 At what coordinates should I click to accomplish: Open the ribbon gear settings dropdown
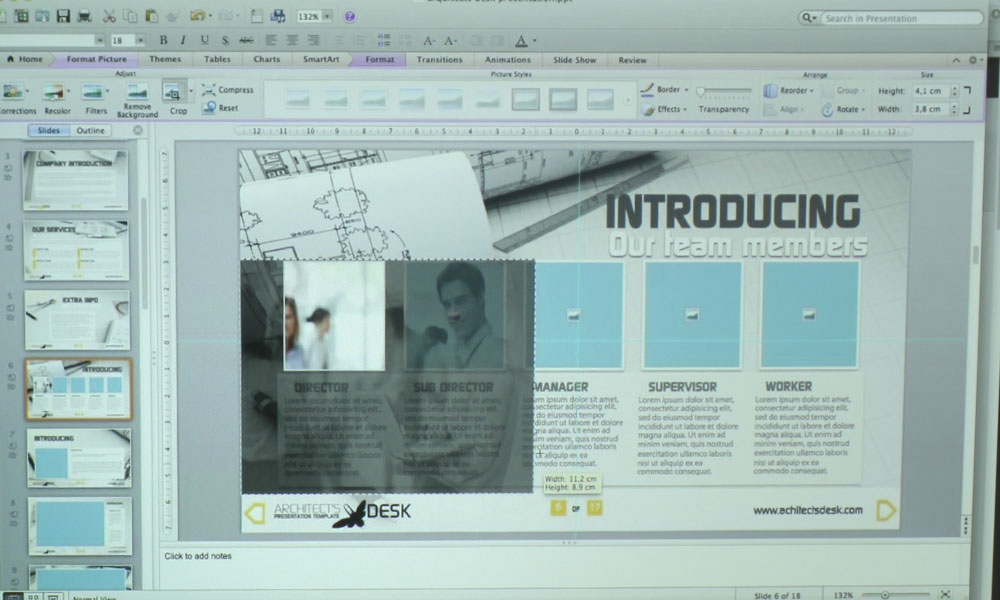click(975, 60)
